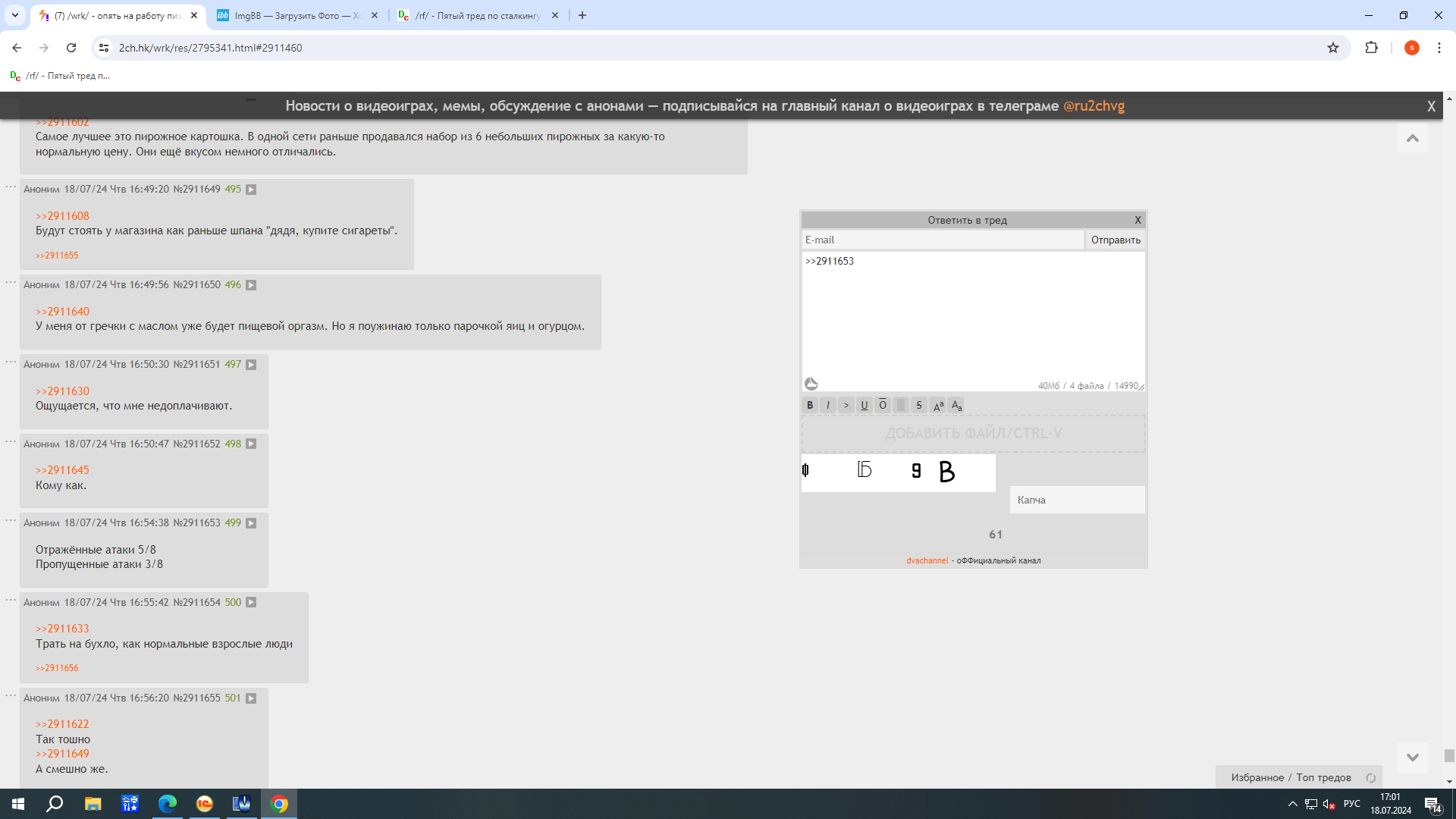The height and width of the screenshot is (819, 1456).
Task: Reload the current page
Action: [71, 48]
